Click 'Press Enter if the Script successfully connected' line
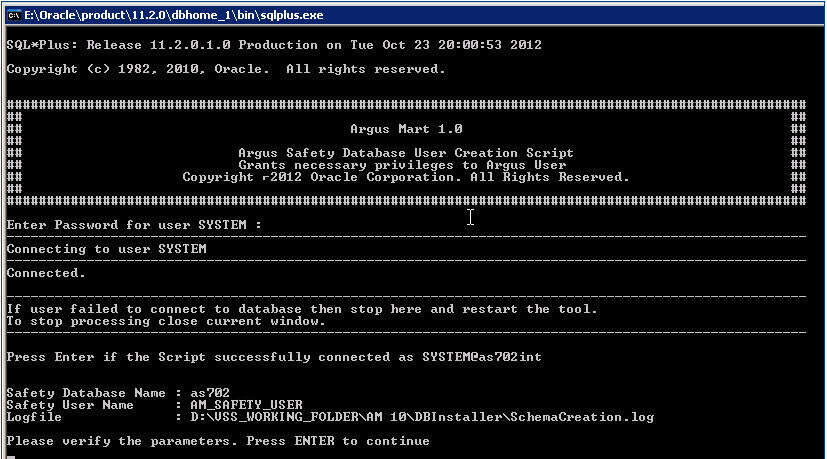827x459 pixels. point(274,357)
